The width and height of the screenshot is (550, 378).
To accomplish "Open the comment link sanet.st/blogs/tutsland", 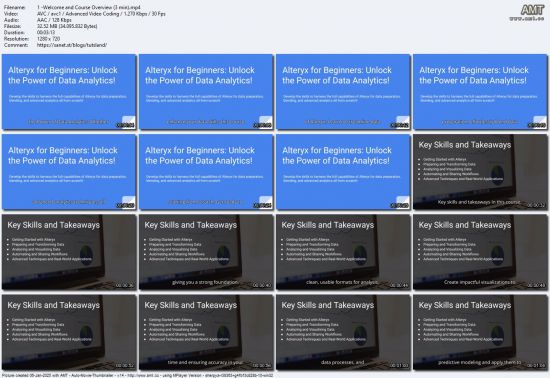I will click(72, 45).
